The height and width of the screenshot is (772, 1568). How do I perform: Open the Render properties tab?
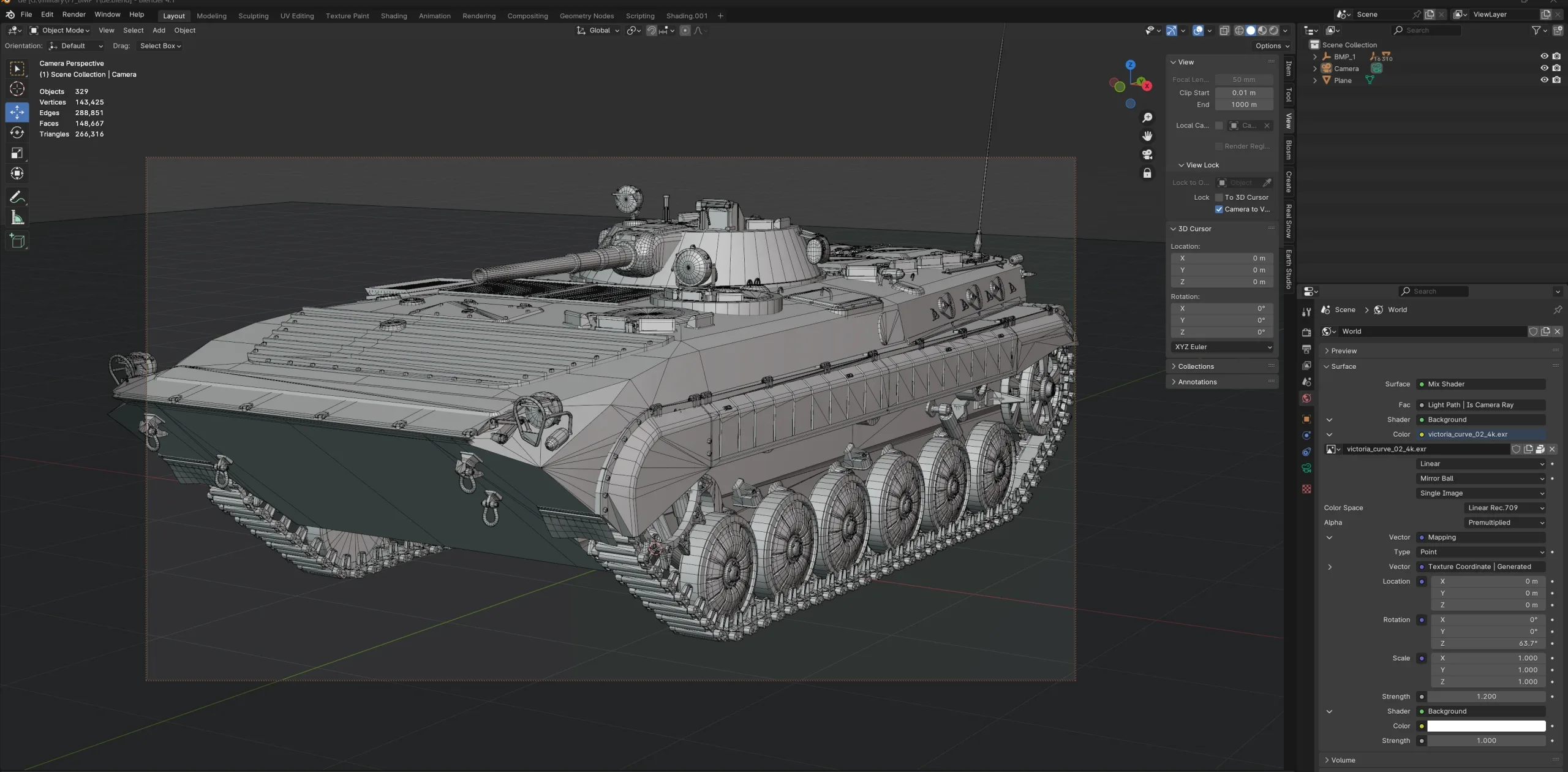point(1306,331)
